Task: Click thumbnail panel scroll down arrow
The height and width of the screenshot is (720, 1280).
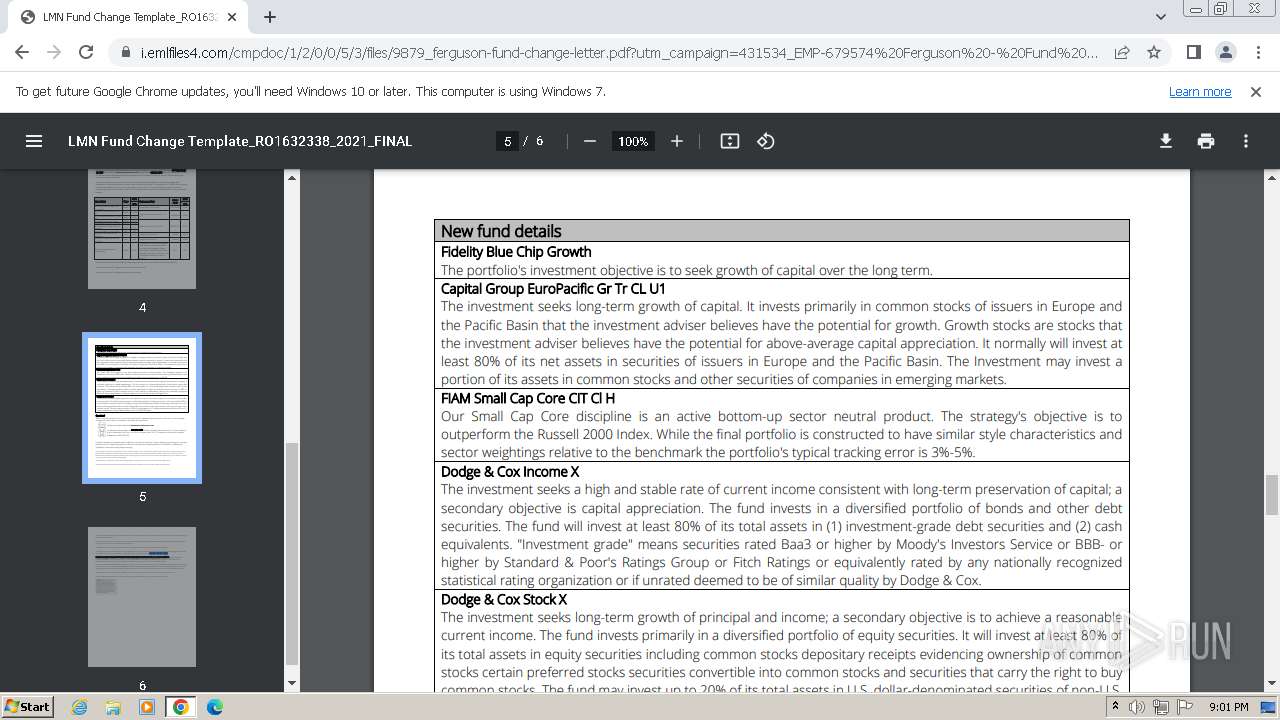Action: (292, 683)
